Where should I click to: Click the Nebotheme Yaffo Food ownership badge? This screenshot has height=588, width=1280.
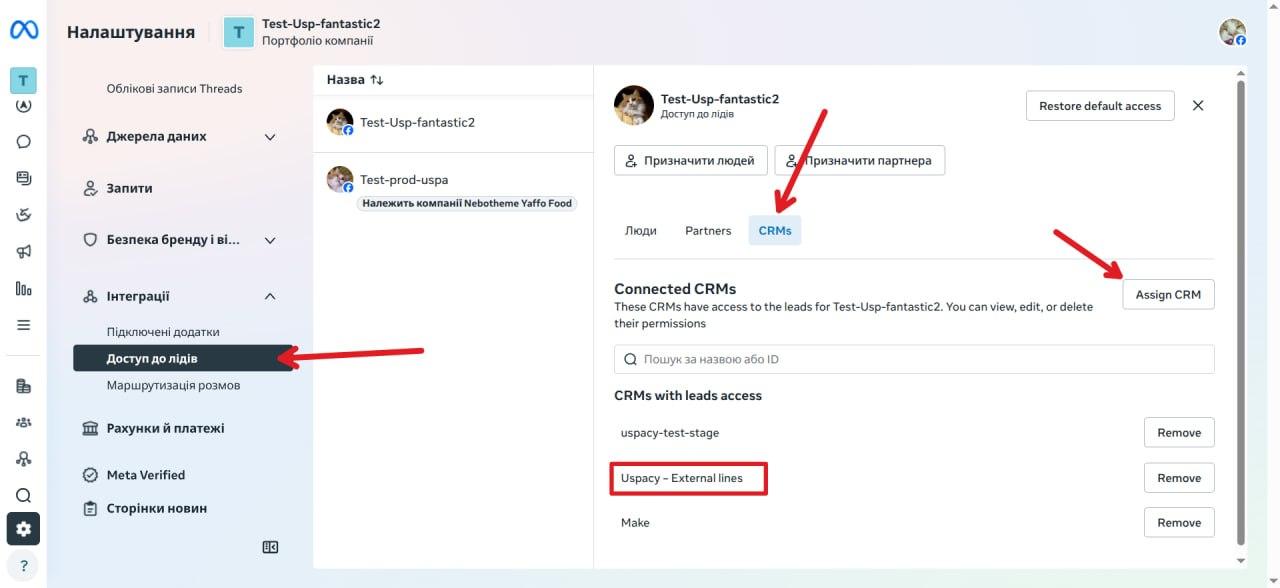point(467,203)
